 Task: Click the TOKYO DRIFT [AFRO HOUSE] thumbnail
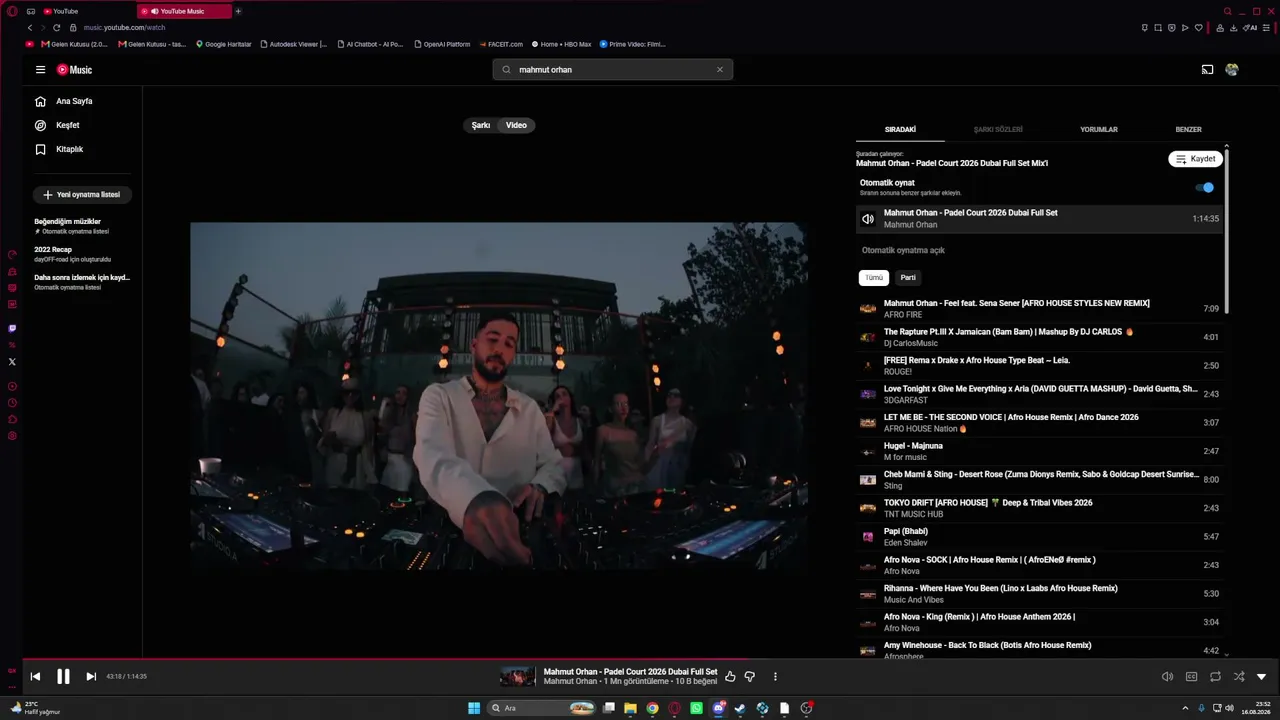point(868,508)
